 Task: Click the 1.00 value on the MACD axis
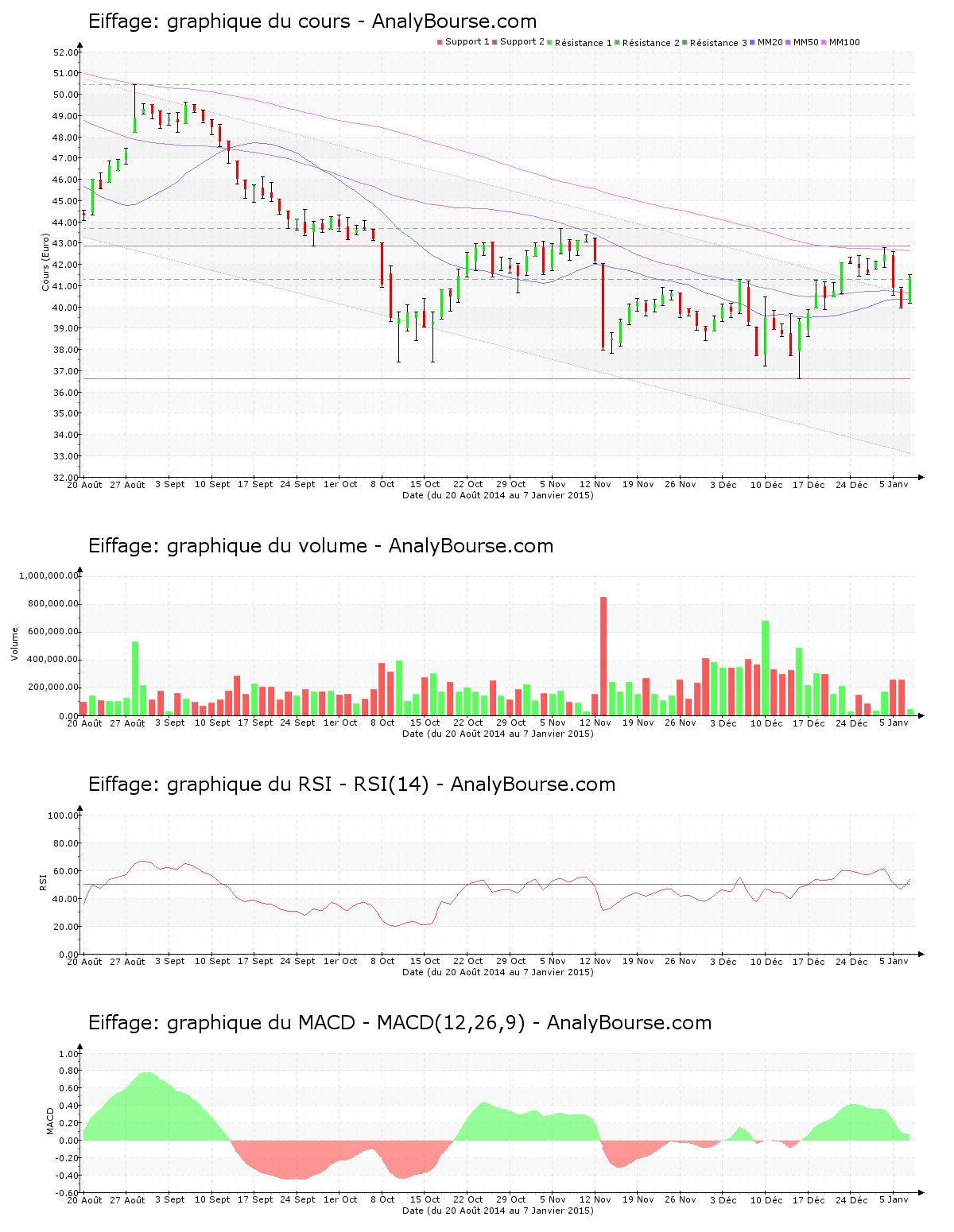point(69,1054)
